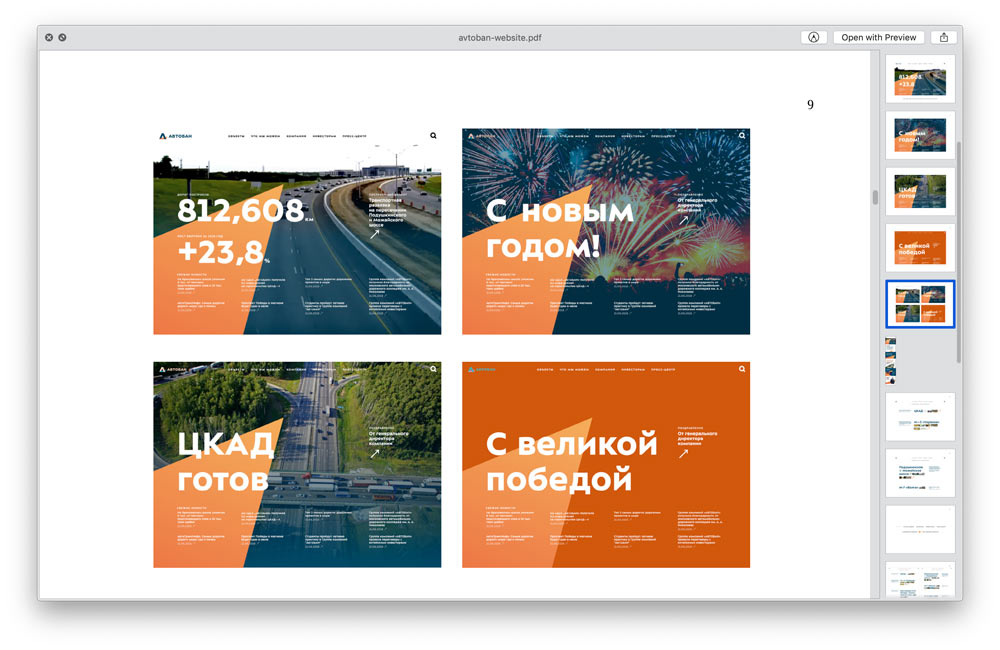The height and width of the screenshot is (650, 1000).
Task: Click search magnifier on fireworks mockup
Action: click(742, 135)
